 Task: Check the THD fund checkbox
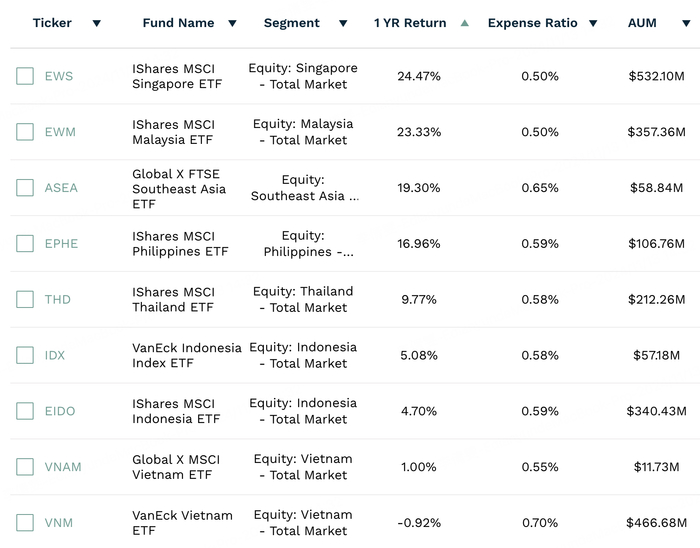tap(25, 299)
